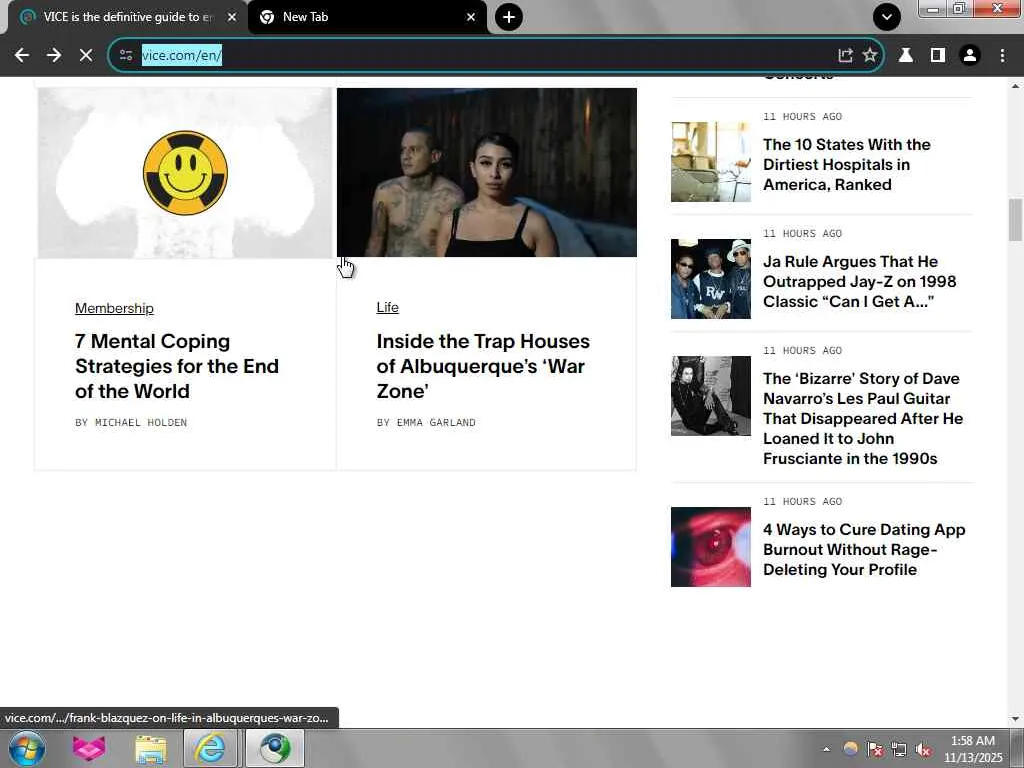Click the Albuquerque couple photo
Image resolution: width=1024 pixels, height=768 pixels.
point(487,172)
